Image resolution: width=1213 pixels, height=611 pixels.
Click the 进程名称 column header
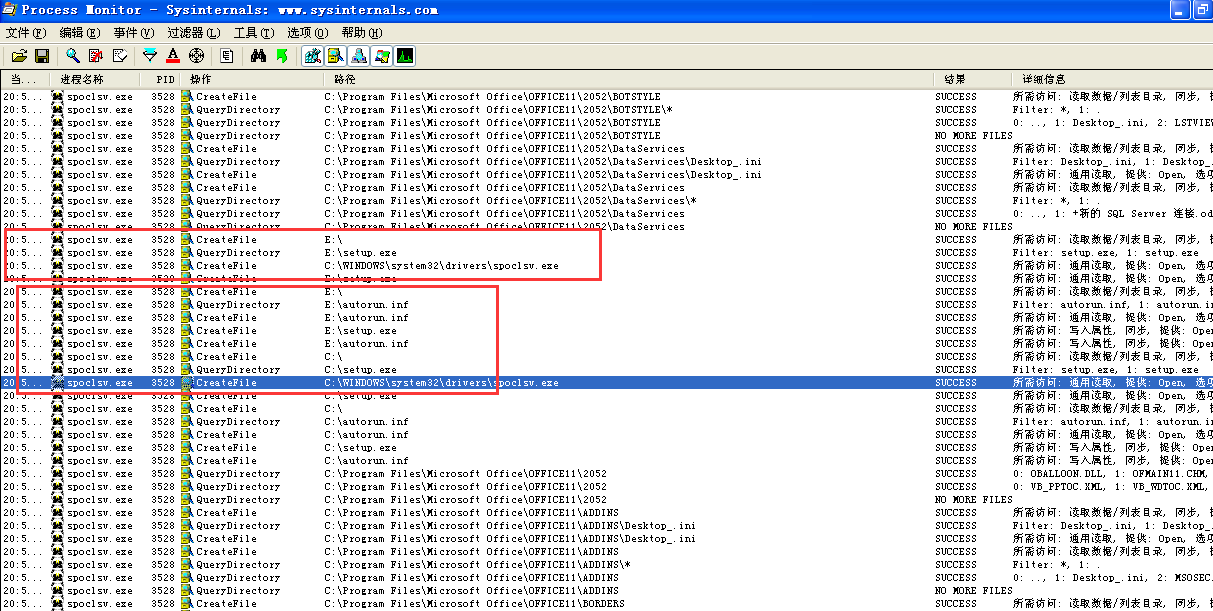[x=82, y=79]
